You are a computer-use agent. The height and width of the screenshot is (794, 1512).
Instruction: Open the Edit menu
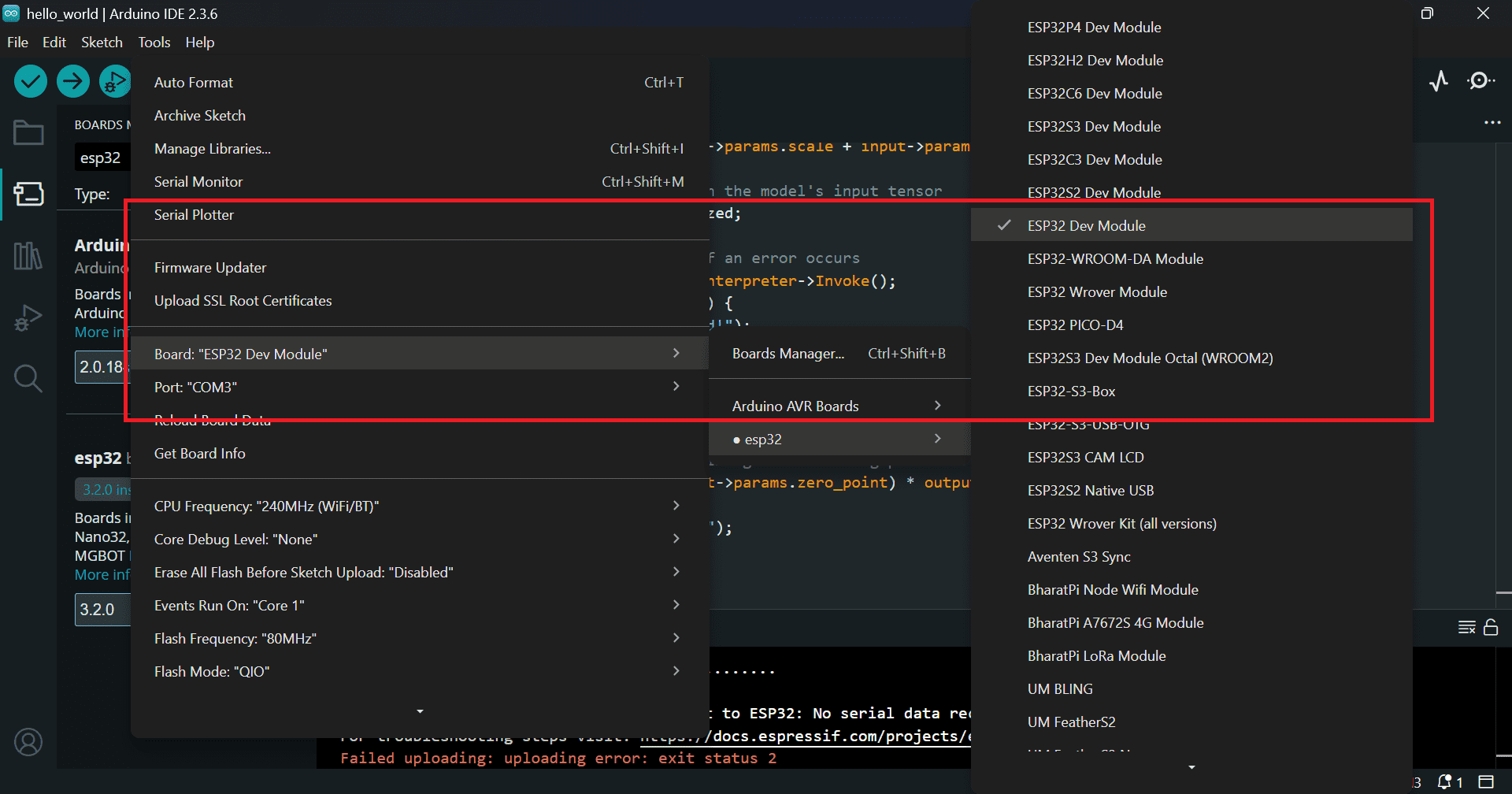54,43
